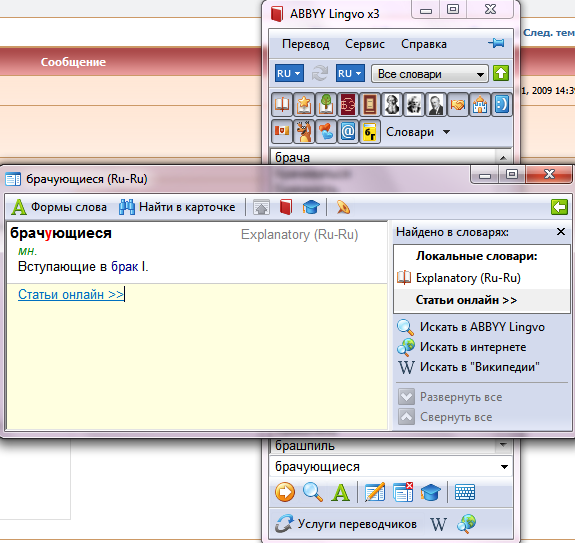Click graduation cap Tutor icon in bottom Lingvo toolbar

pos(431,492)
